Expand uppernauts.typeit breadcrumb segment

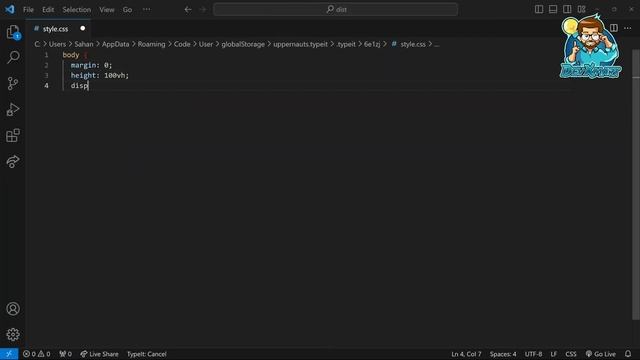pos(300,44)
